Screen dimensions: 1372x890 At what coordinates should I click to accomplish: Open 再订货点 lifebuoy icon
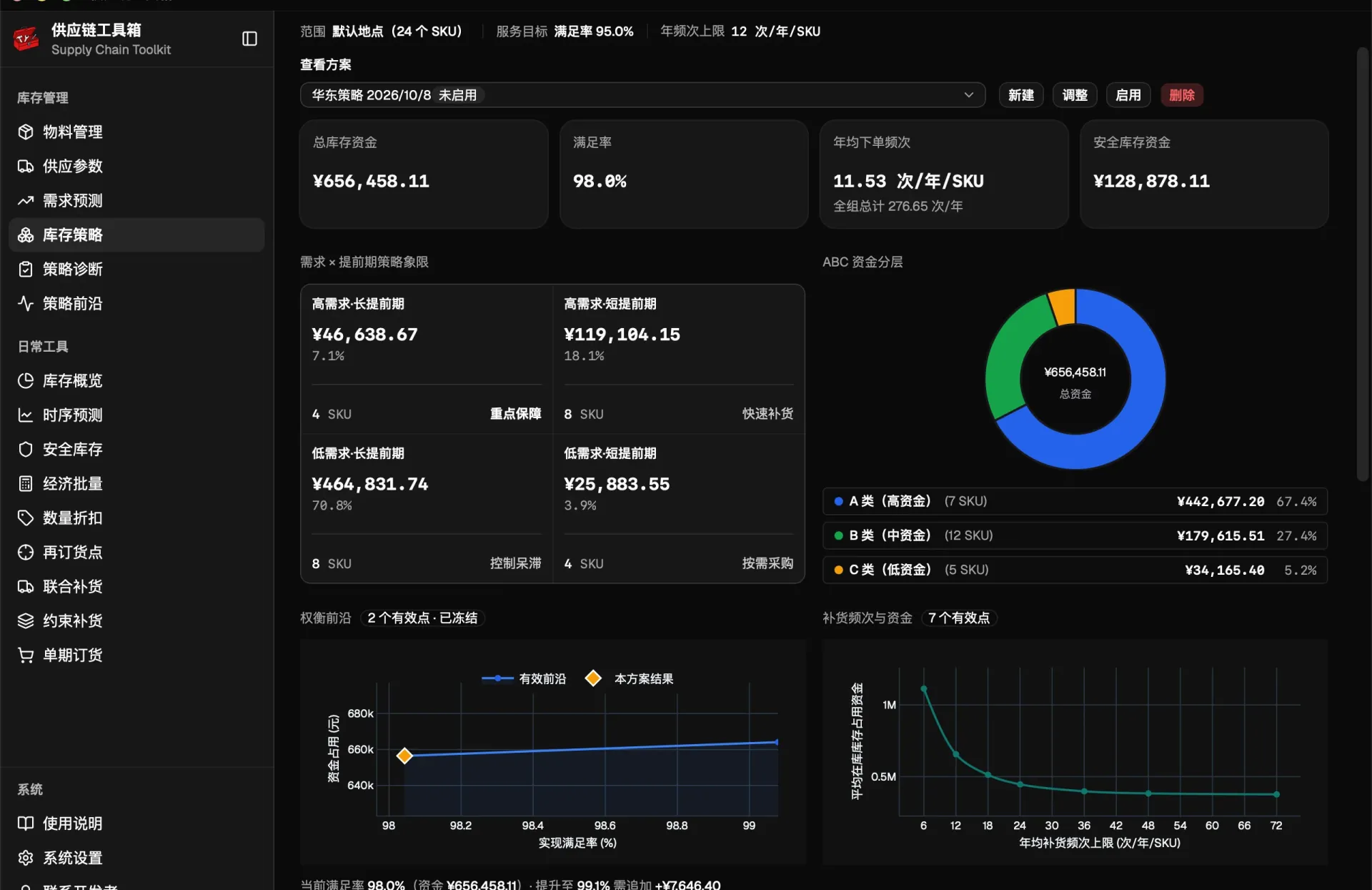26,552
